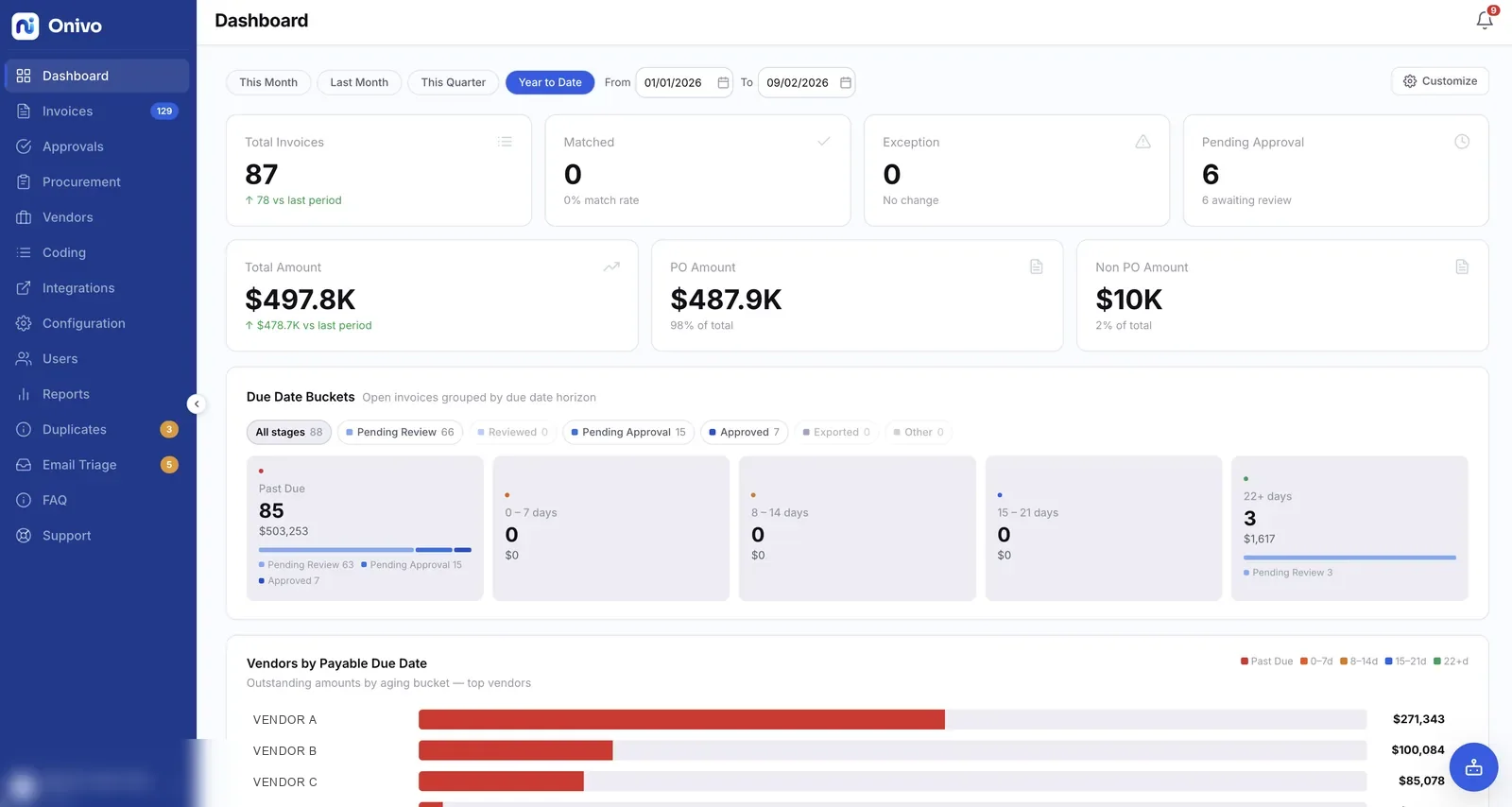Click the Coding list icon in sidebar
This screenshot has width=1512, height=807.
[24, 252]
